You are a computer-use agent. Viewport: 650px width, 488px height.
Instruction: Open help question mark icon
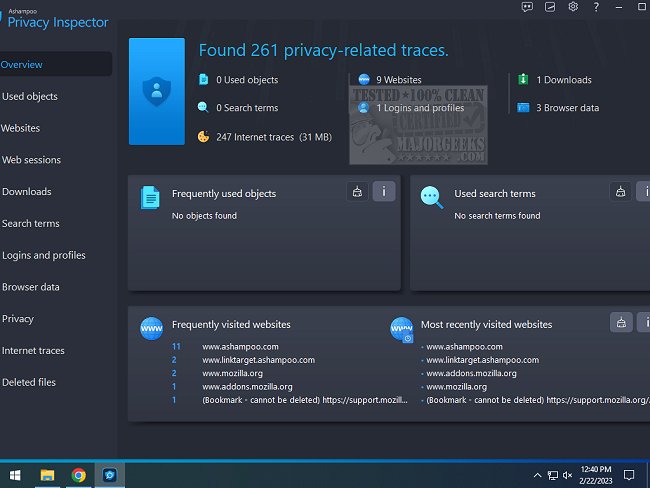[596, 7]
